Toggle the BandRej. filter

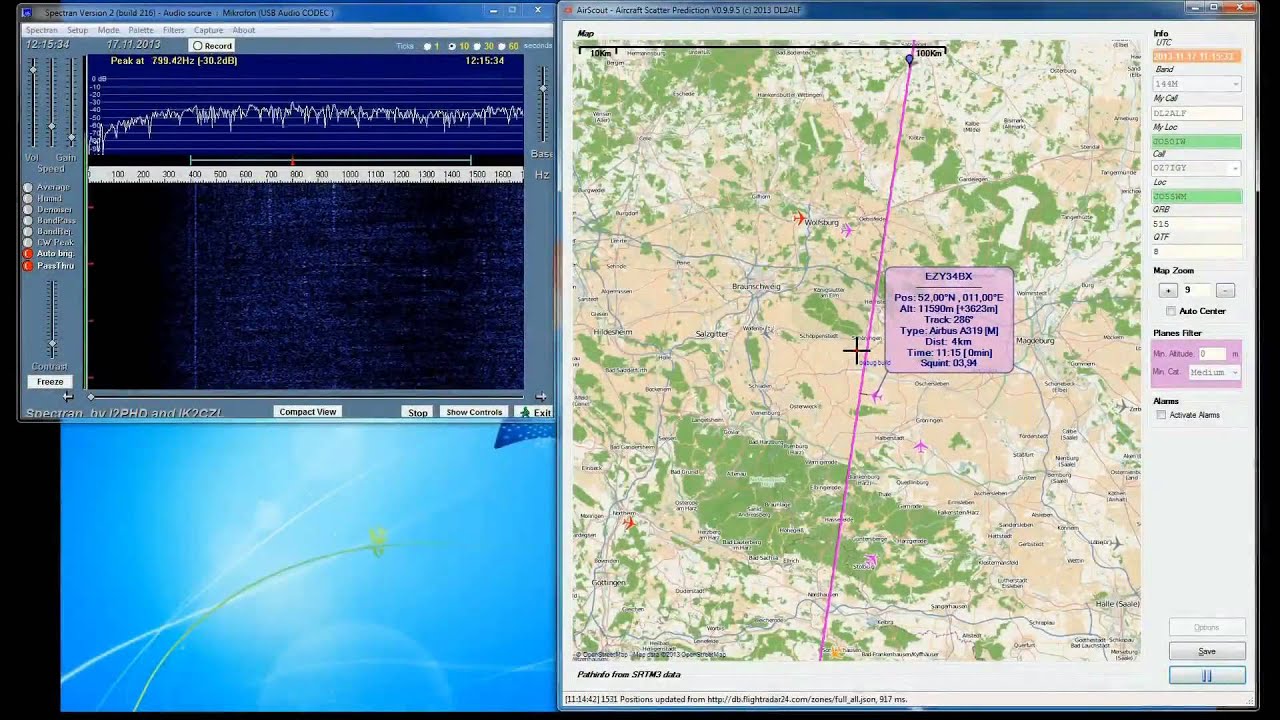tap(29, 231)
